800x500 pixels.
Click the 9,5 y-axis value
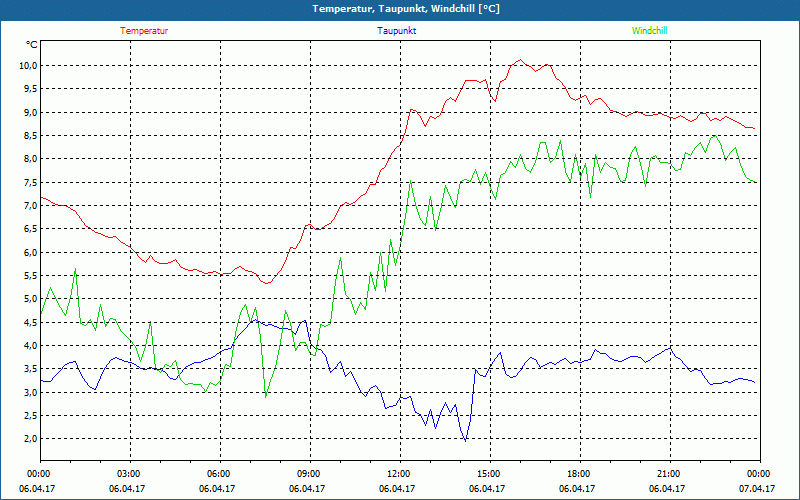click(30, 89)
